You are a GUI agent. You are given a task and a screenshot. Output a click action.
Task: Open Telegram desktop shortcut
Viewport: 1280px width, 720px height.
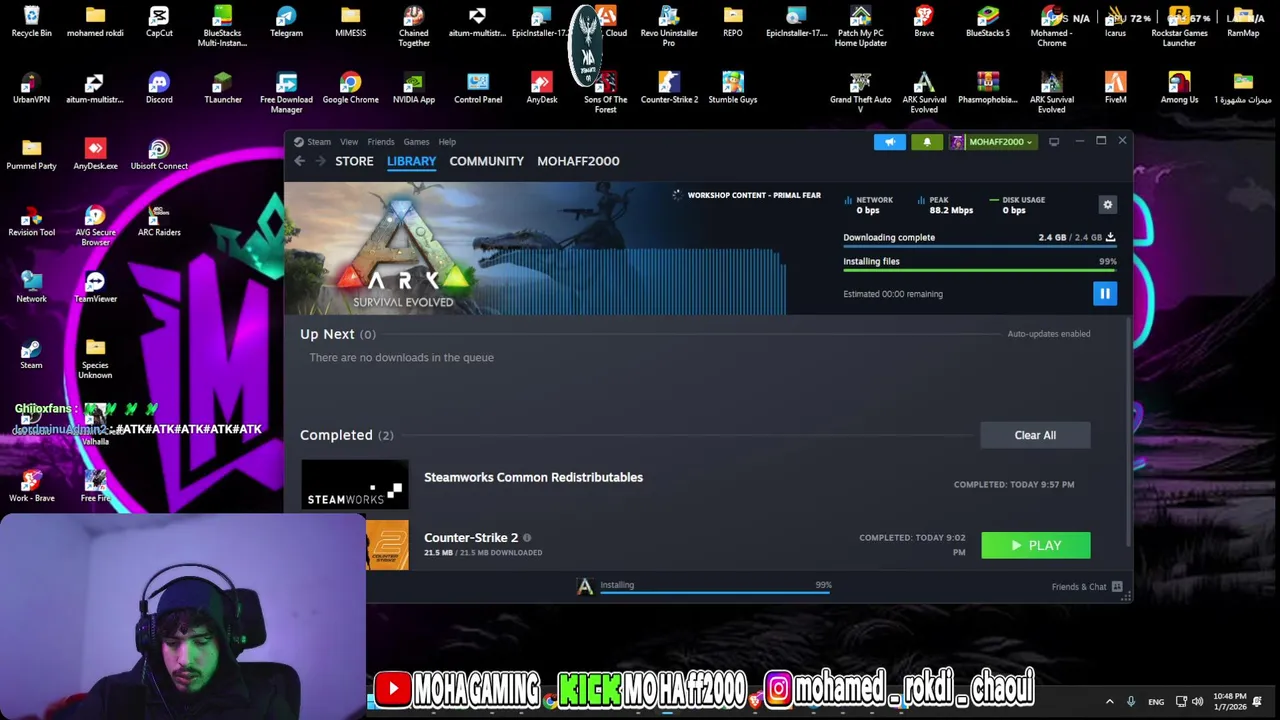(286, 22)
